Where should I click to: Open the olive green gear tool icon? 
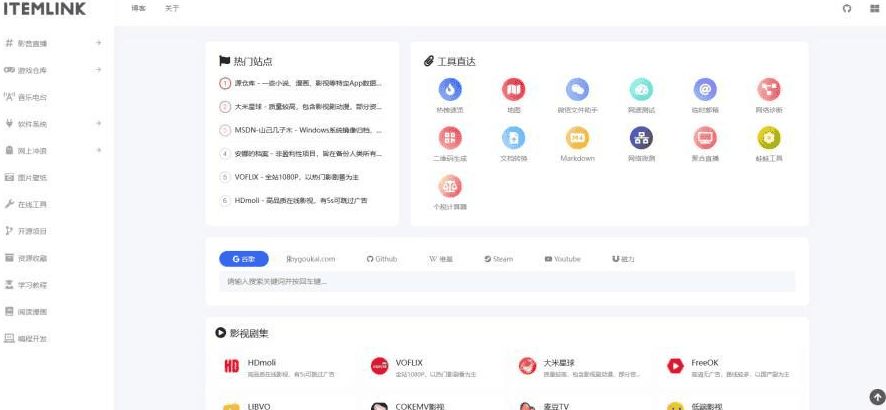click(x=769, y=138)
